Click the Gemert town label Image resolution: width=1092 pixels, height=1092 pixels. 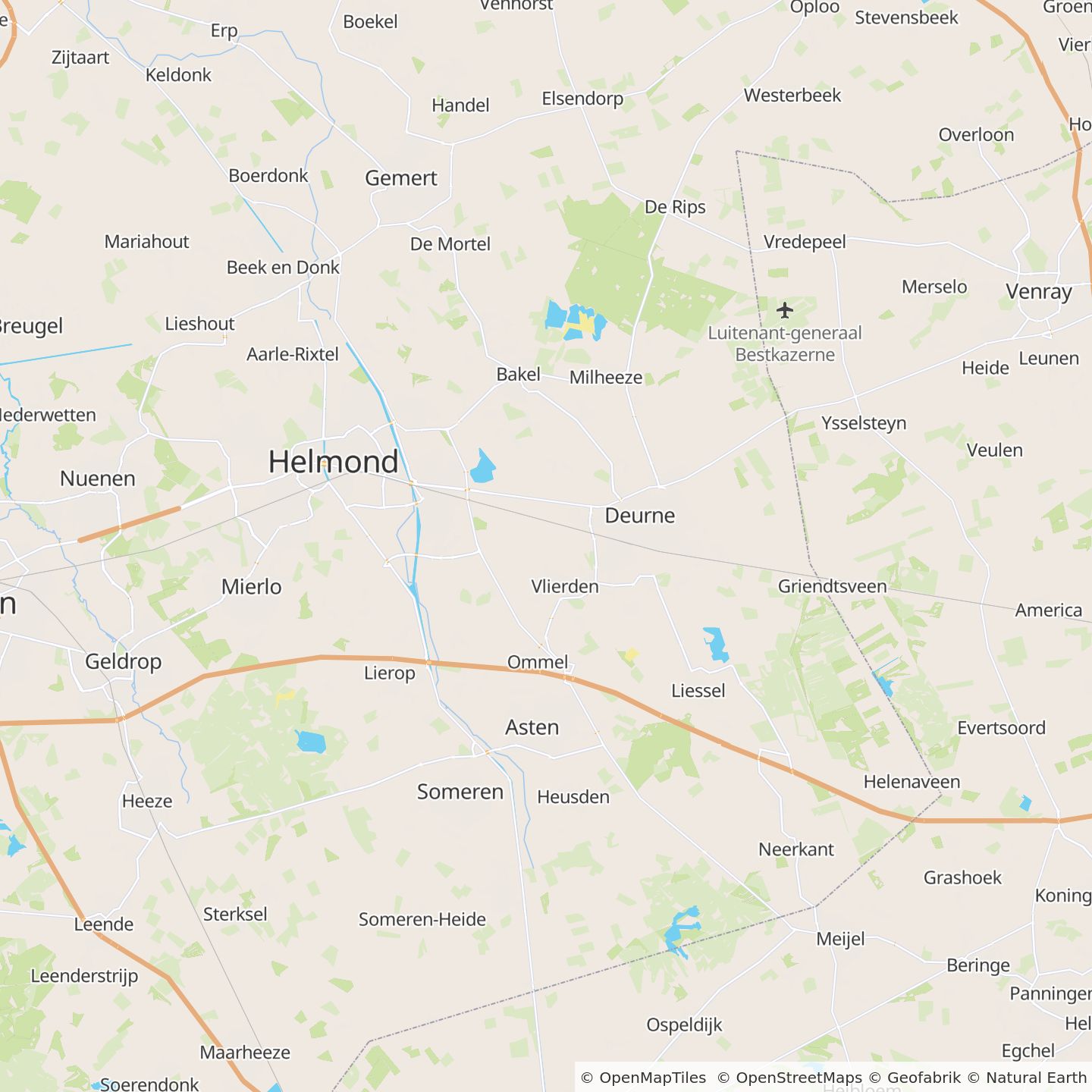point(401,178)
